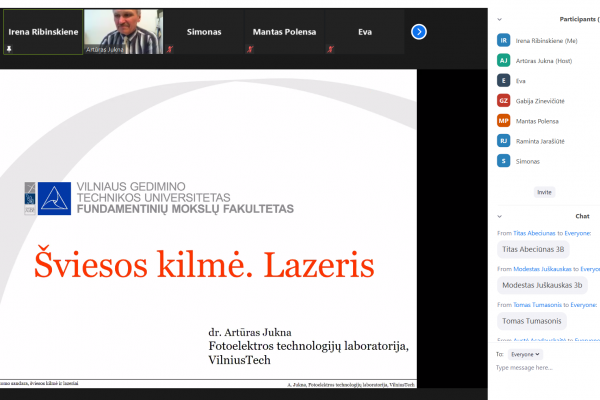The image size is (600, 400).
Task: Select Eva video tile
Action: click(365, 32)
